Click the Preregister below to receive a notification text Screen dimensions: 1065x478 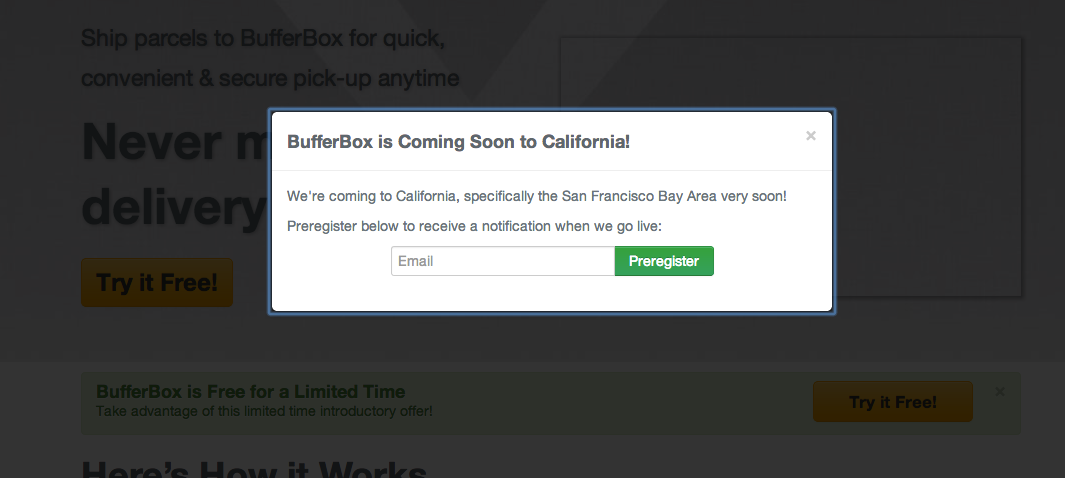tap(474, 225)
